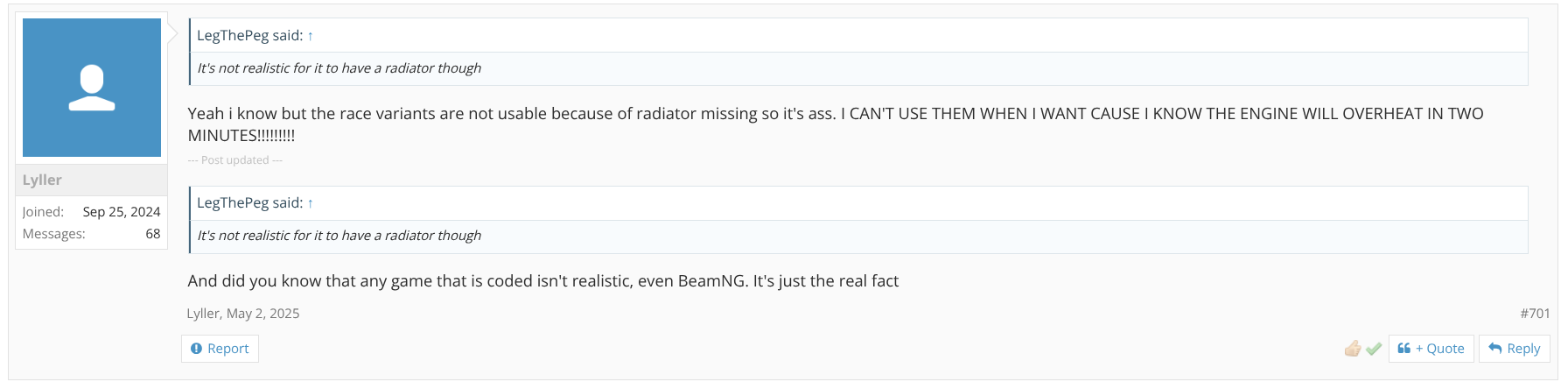Screen dimensions: 1568x389
Task: Click the Lyller username under the avatar
Action: (x=42, y=180)
